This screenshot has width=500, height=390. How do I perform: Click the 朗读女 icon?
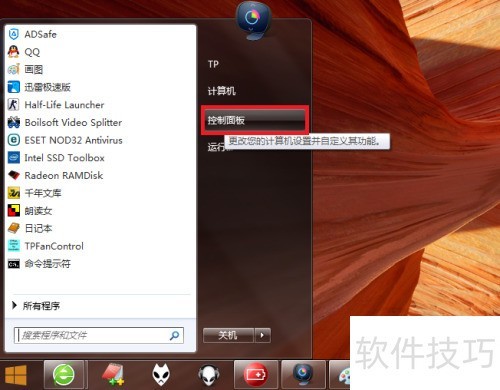click(x=14, y=211)
